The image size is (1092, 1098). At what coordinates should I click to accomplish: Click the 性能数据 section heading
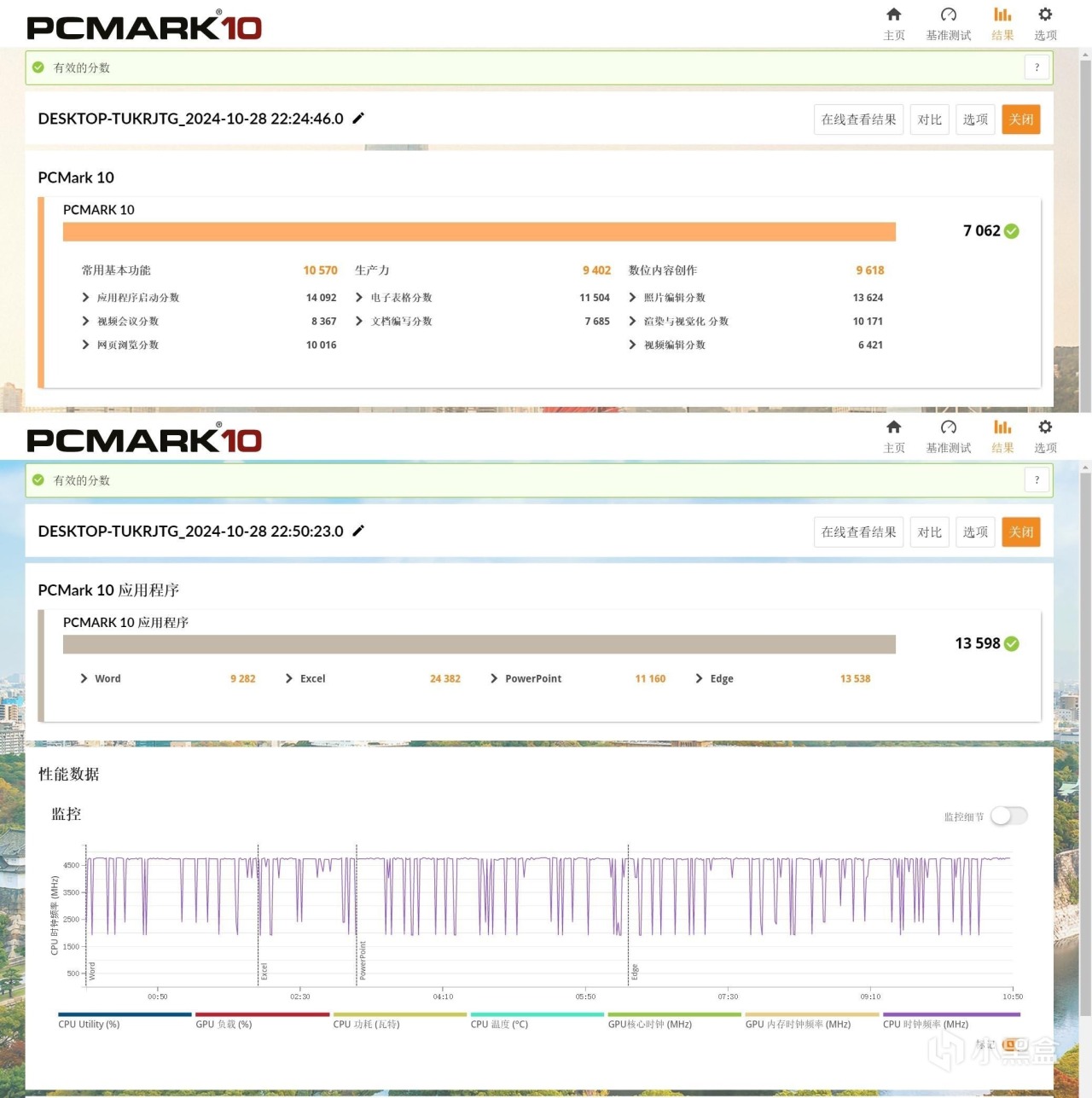coord(68,774)
